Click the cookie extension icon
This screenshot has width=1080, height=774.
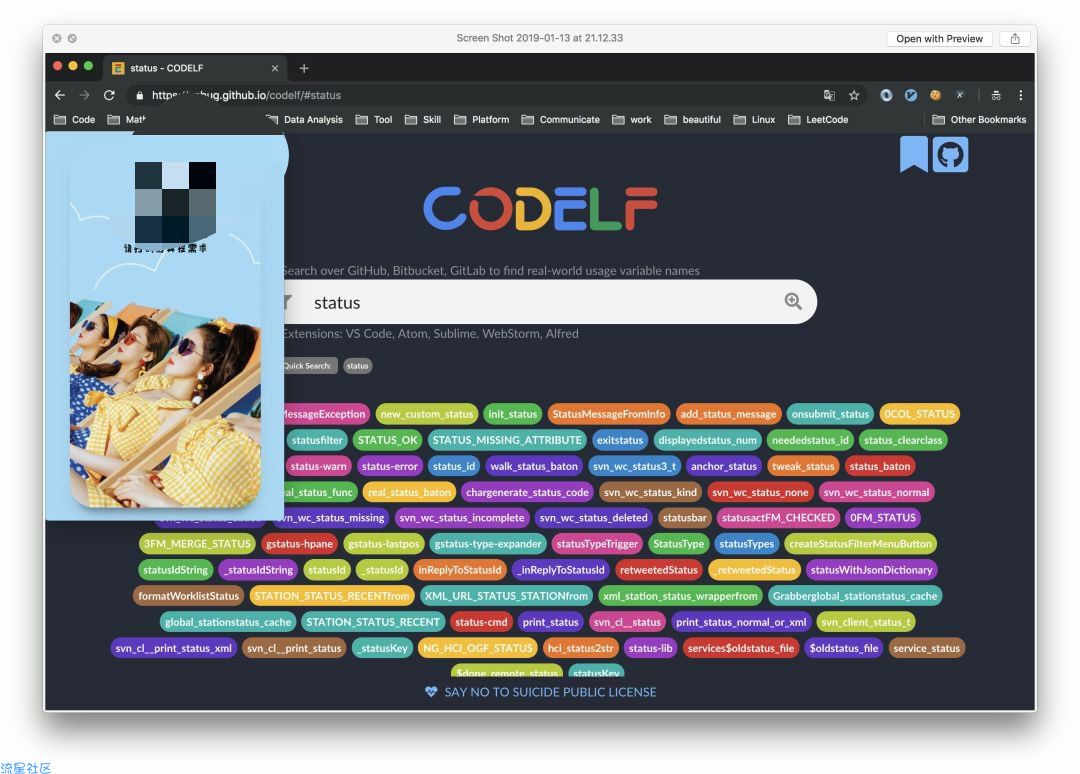click(x=935, y=95)
